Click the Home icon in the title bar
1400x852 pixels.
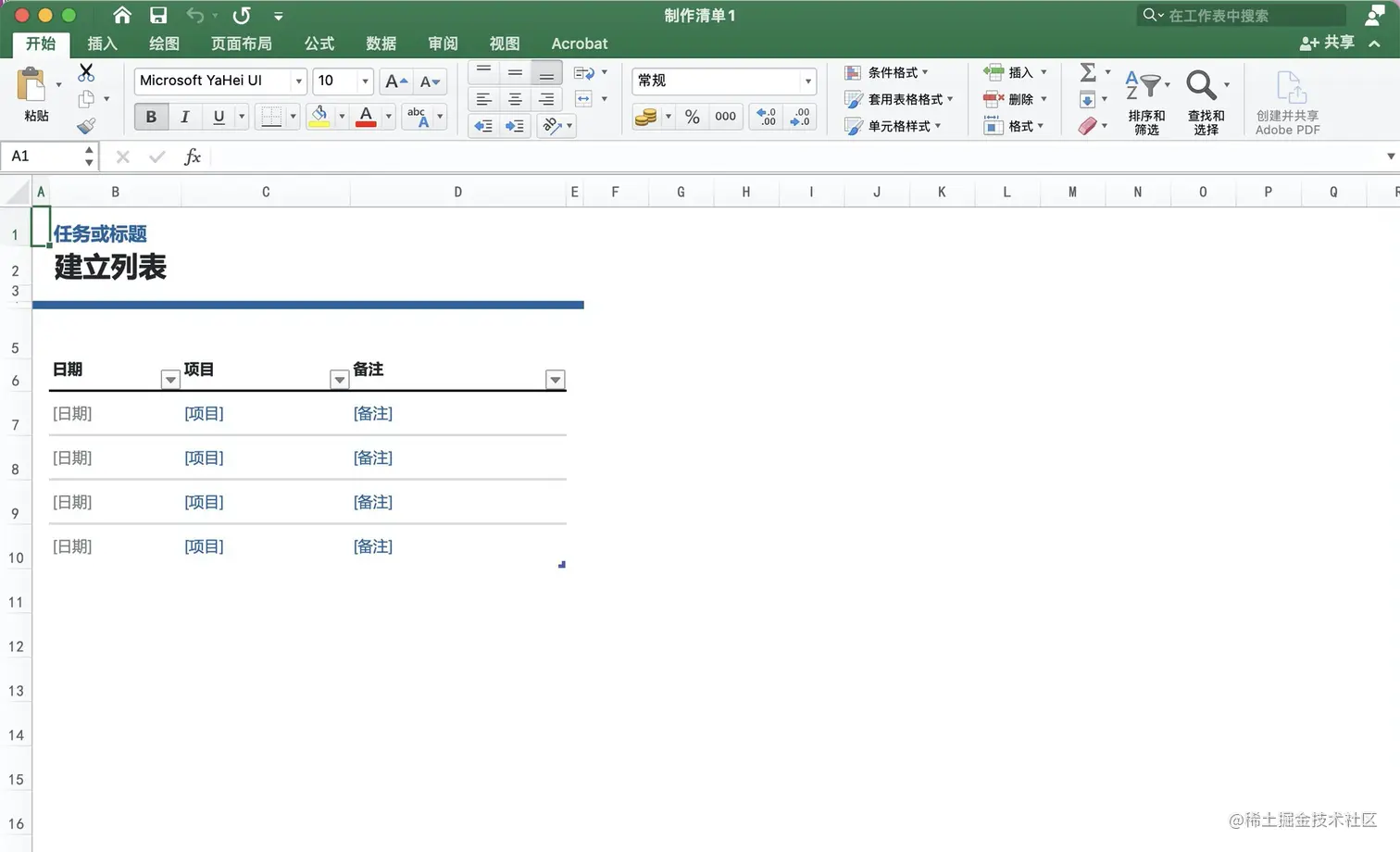pos(122,15)
